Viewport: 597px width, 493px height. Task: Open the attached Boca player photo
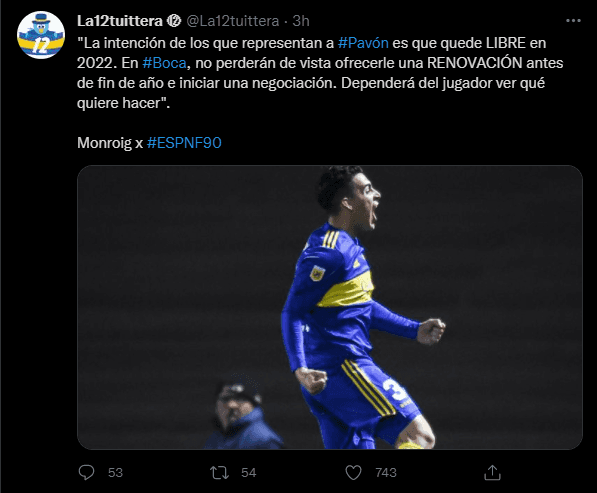click(x=330, y=307)
